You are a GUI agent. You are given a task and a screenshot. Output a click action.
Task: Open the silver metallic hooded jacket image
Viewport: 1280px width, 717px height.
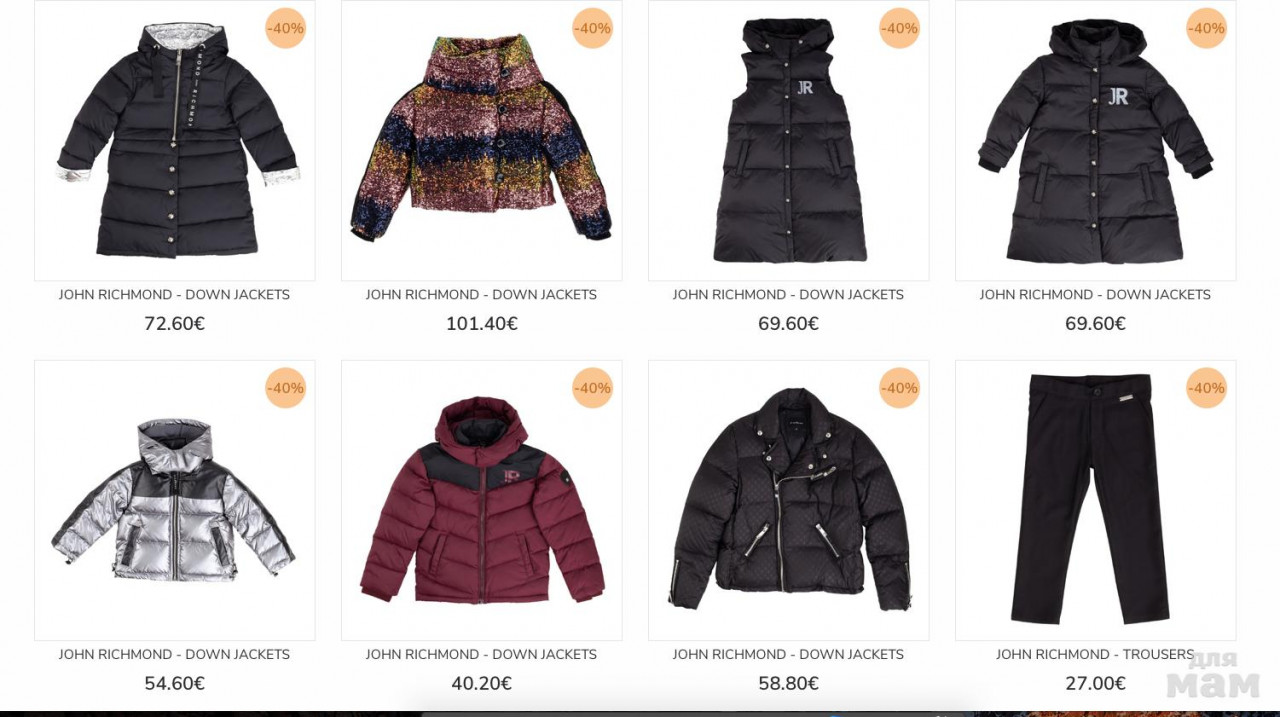coord(175,500)
